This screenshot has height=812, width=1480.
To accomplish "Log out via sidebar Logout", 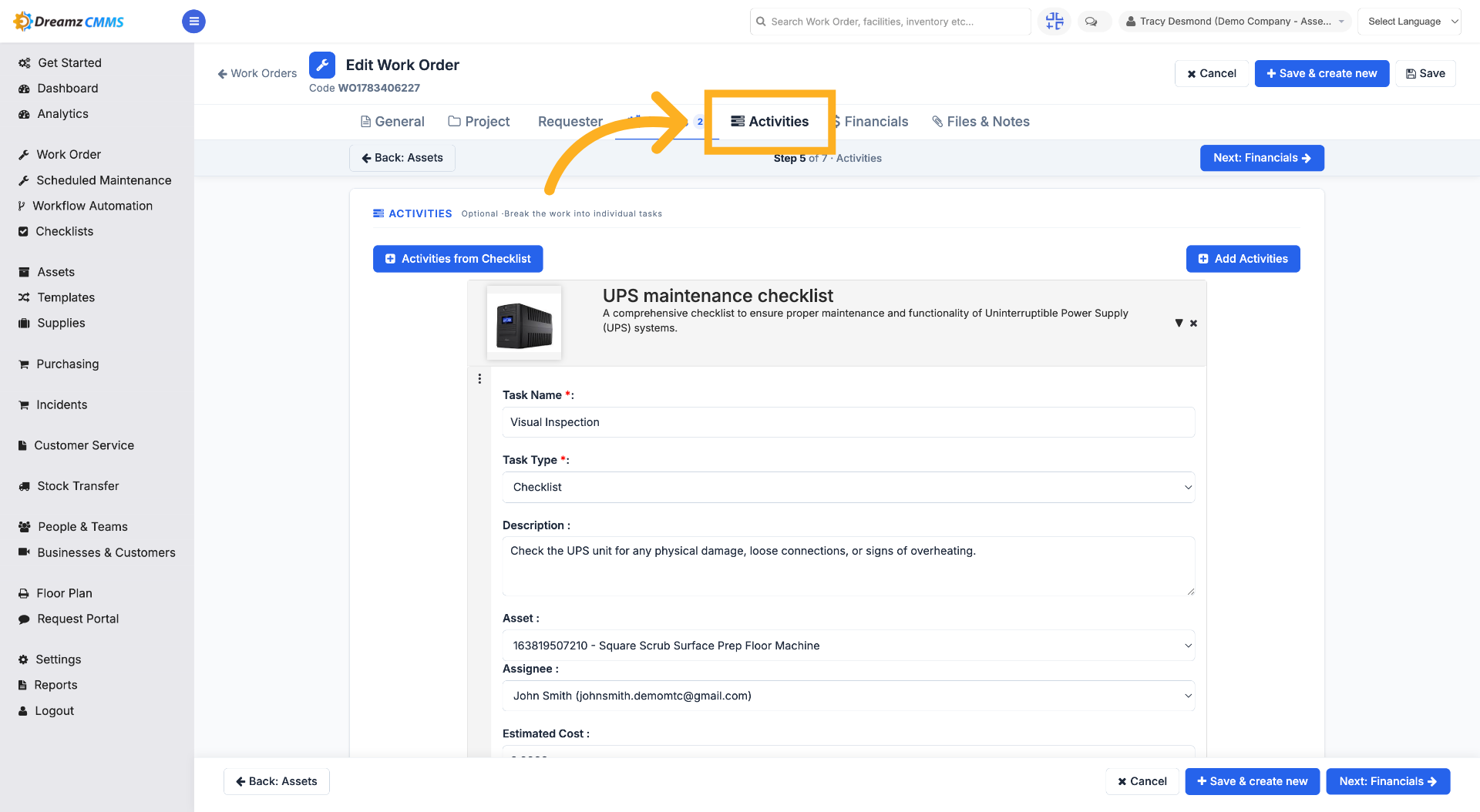I will pyautogui.click(x=46, y=711).
